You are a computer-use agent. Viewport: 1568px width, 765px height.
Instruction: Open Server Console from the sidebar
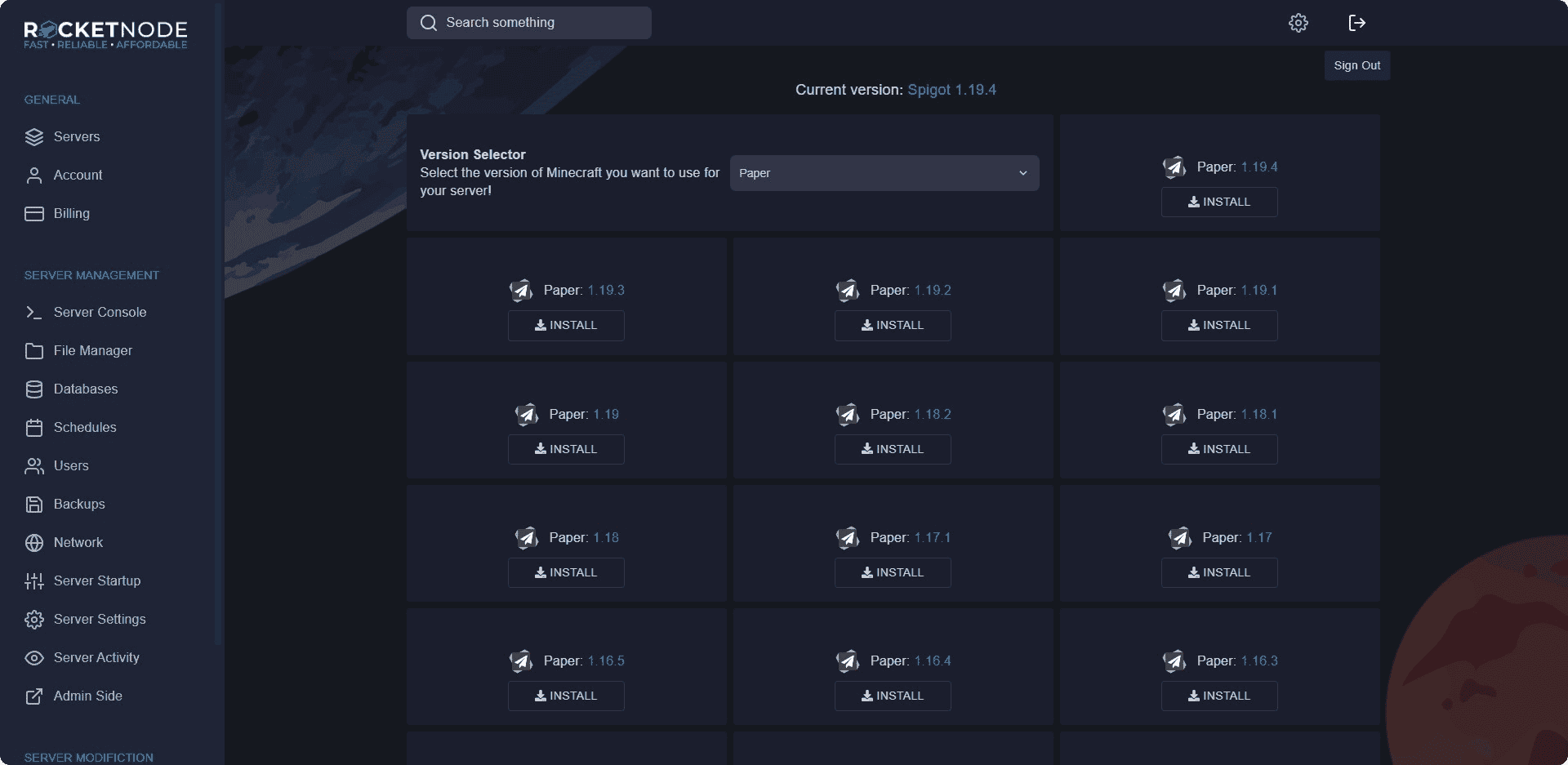point(100,312)
